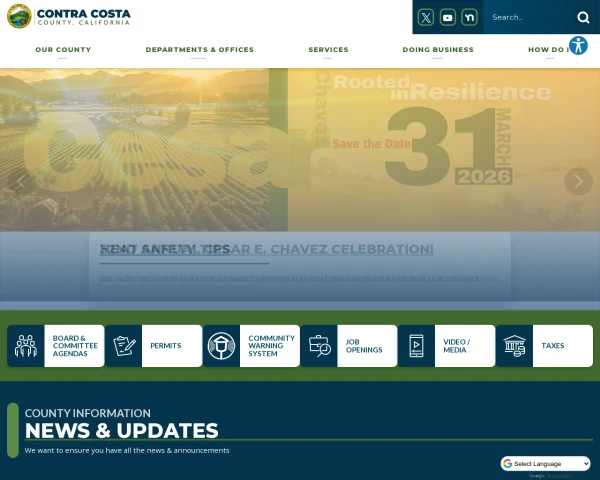Open the Doing Business menu
Screen dimensions: 600x480
point(438,50)
